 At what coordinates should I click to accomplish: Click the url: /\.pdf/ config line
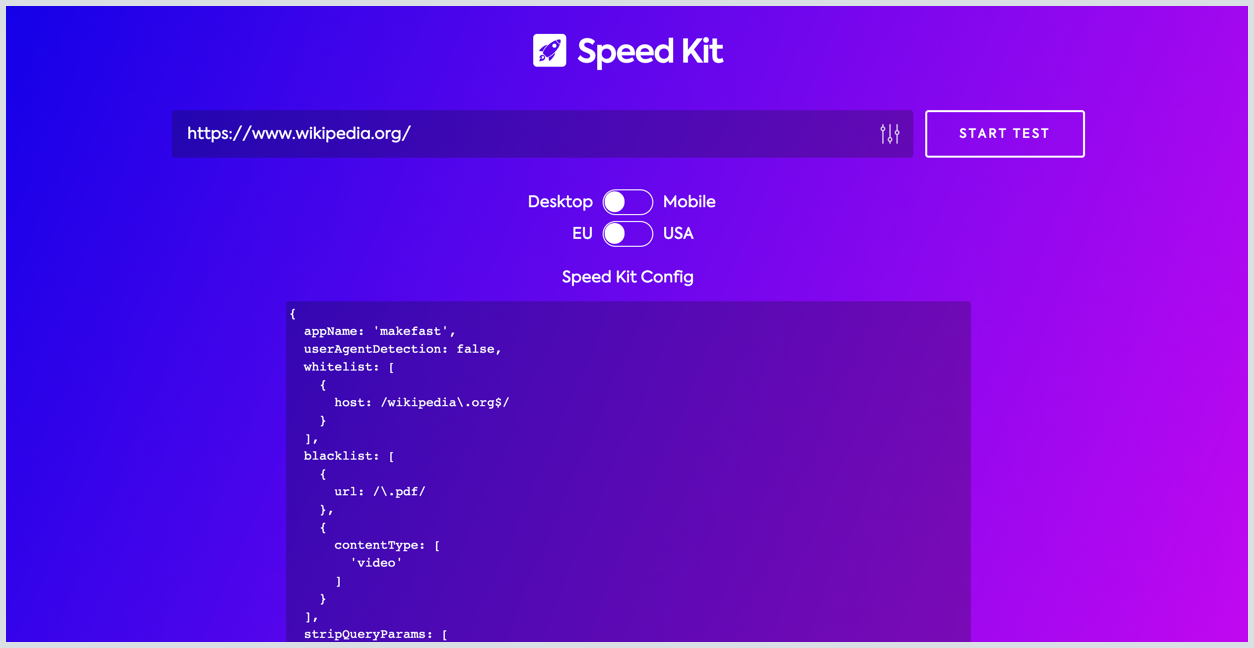(x=380, y=491)
